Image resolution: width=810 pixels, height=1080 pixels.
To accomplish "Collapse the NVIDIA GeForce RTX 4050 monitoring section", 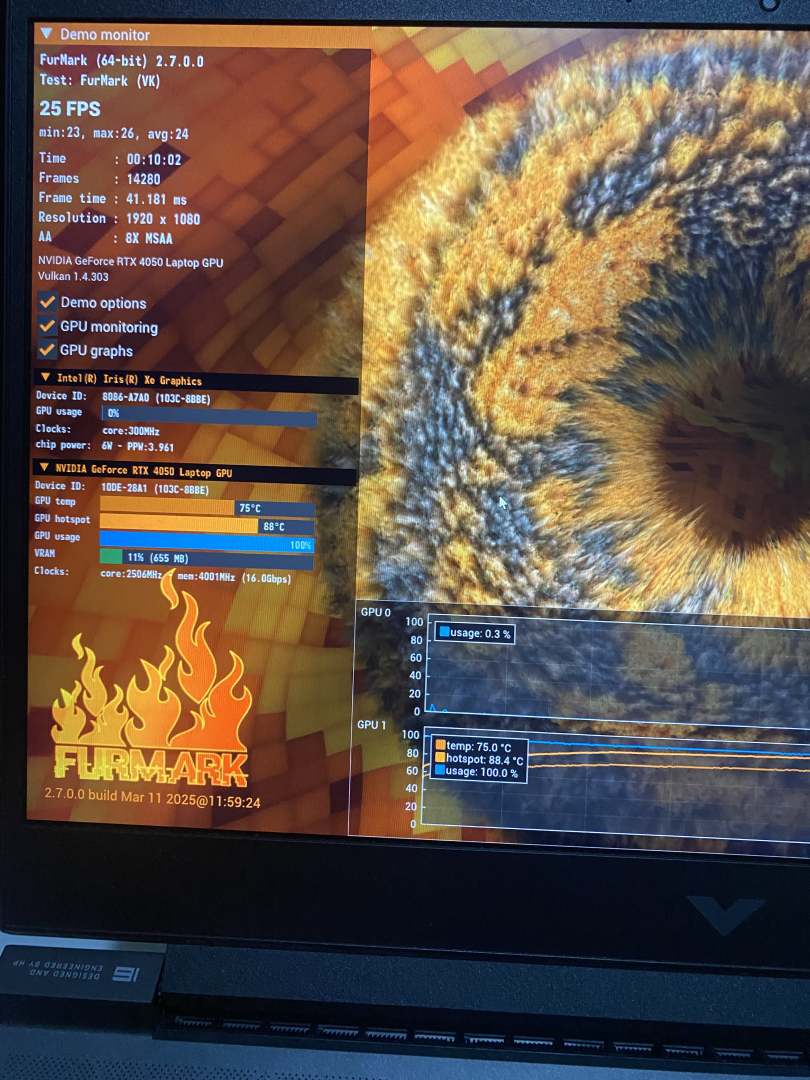I will pos(44,468).
